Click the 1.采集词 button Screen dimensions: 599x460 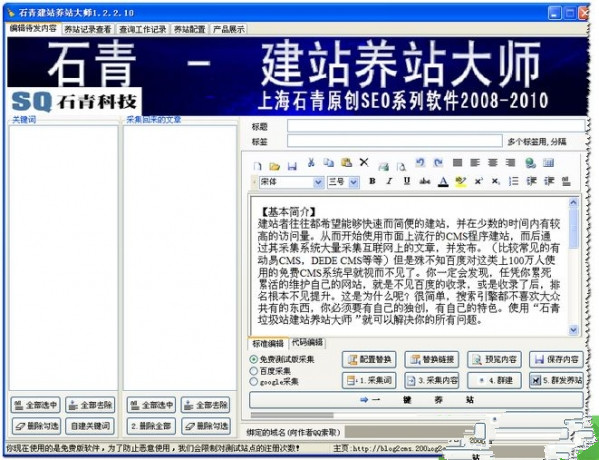click(x=369, y=380)
